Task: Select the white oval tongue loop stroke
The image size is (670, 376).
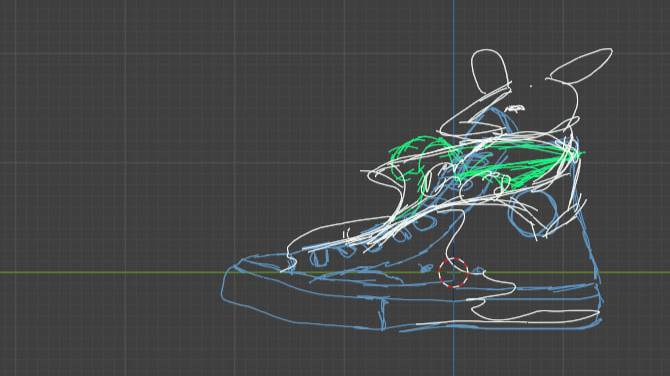Action: coord(491,71)
